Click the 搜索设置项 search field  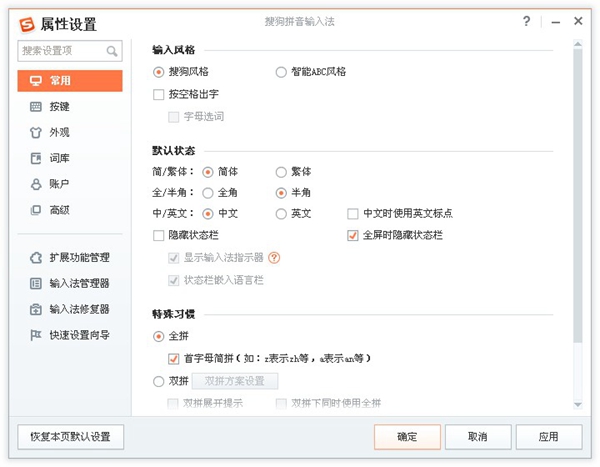(70, 51)
